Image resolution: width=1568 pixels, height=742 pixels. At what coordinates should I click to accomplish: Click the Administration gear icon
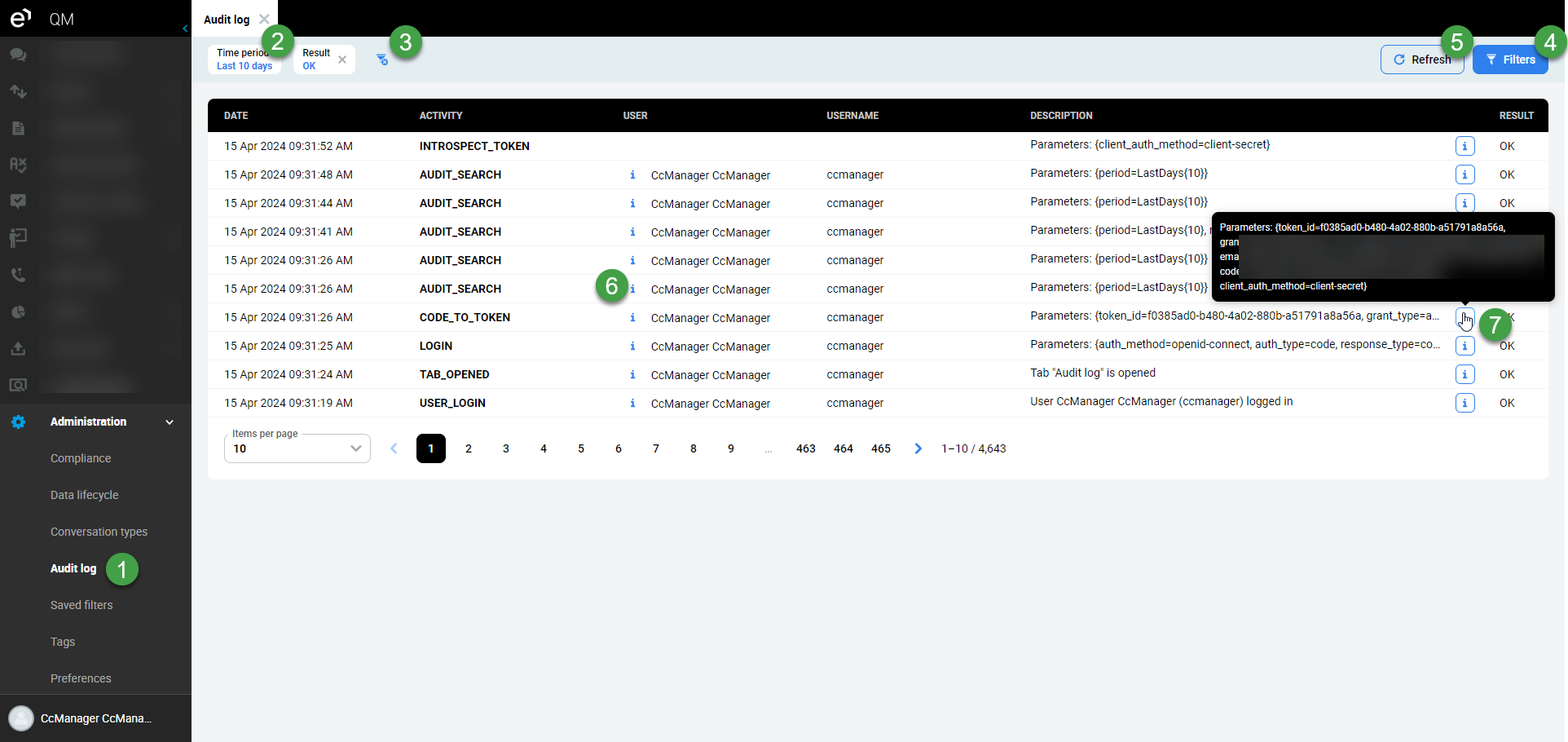[x=18, y=422]
